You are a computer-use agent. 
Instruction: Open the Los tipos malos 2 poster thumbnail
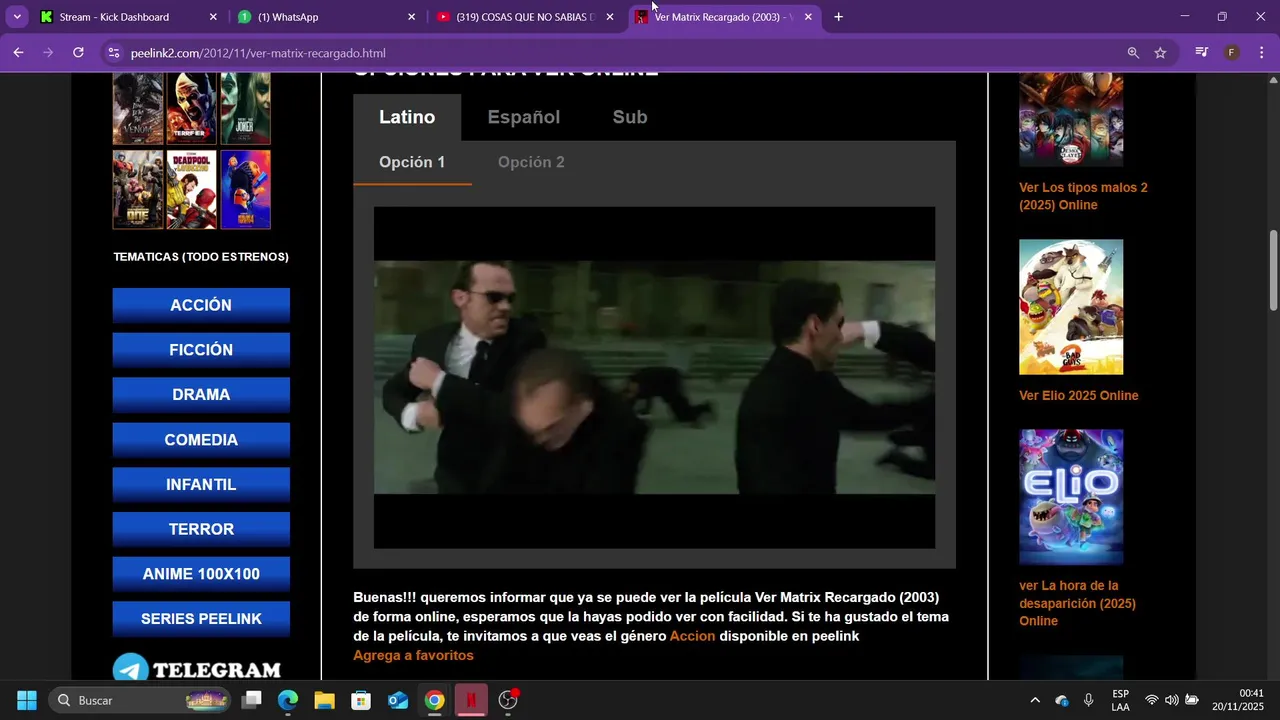pos(1071,307)
